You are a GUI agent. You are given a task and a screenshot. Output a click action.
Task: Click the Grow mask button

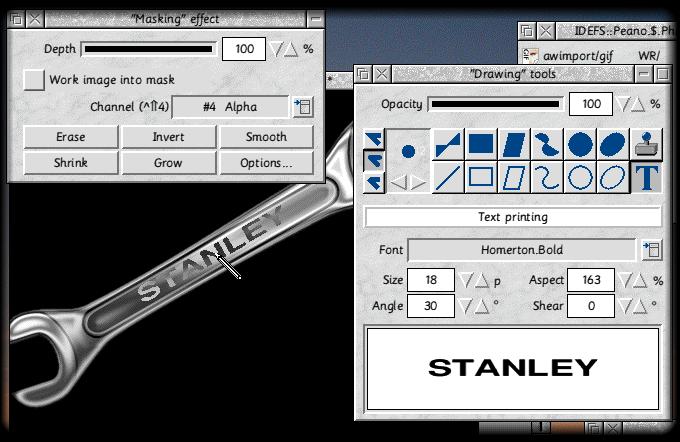[x=169, y=163]
